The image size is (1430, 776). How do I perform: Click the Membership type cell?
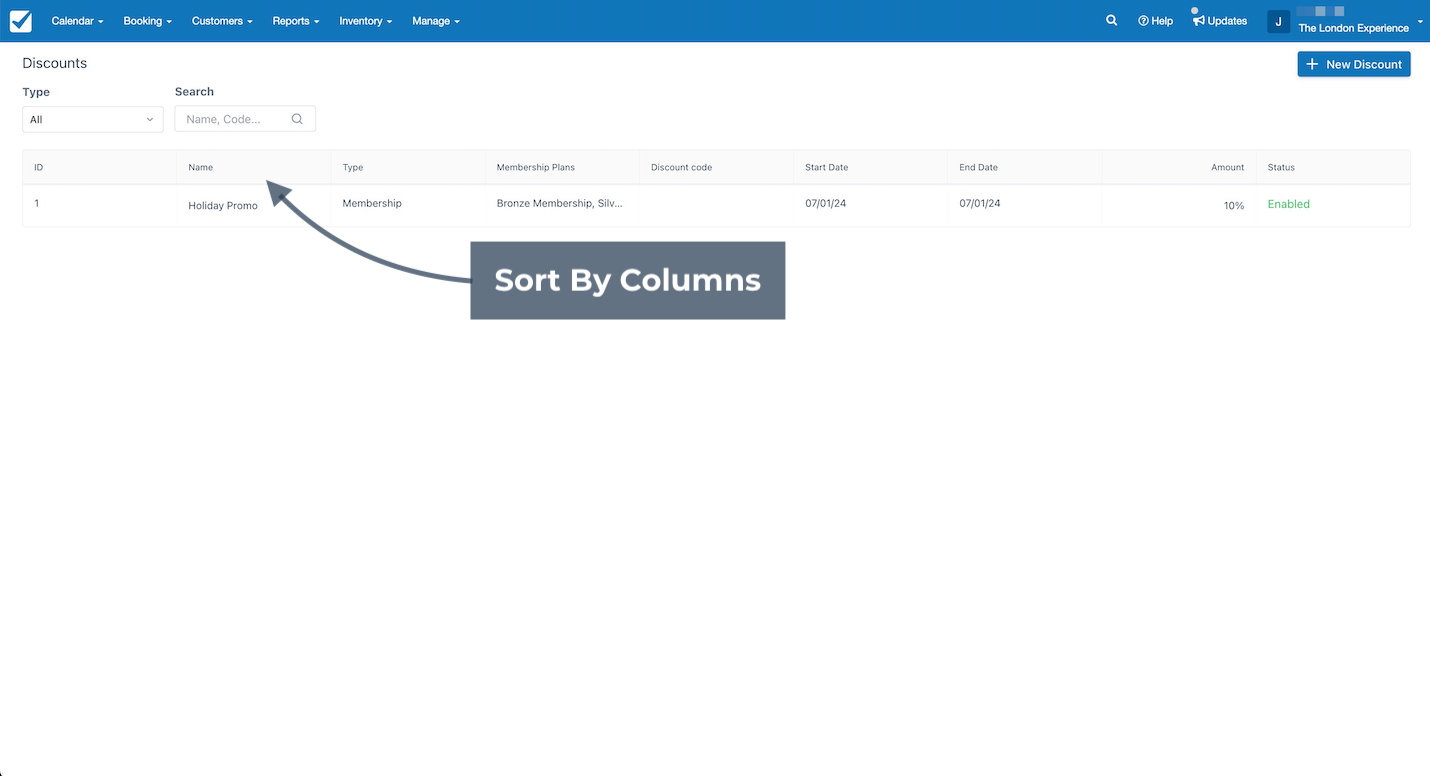[372, 203]
